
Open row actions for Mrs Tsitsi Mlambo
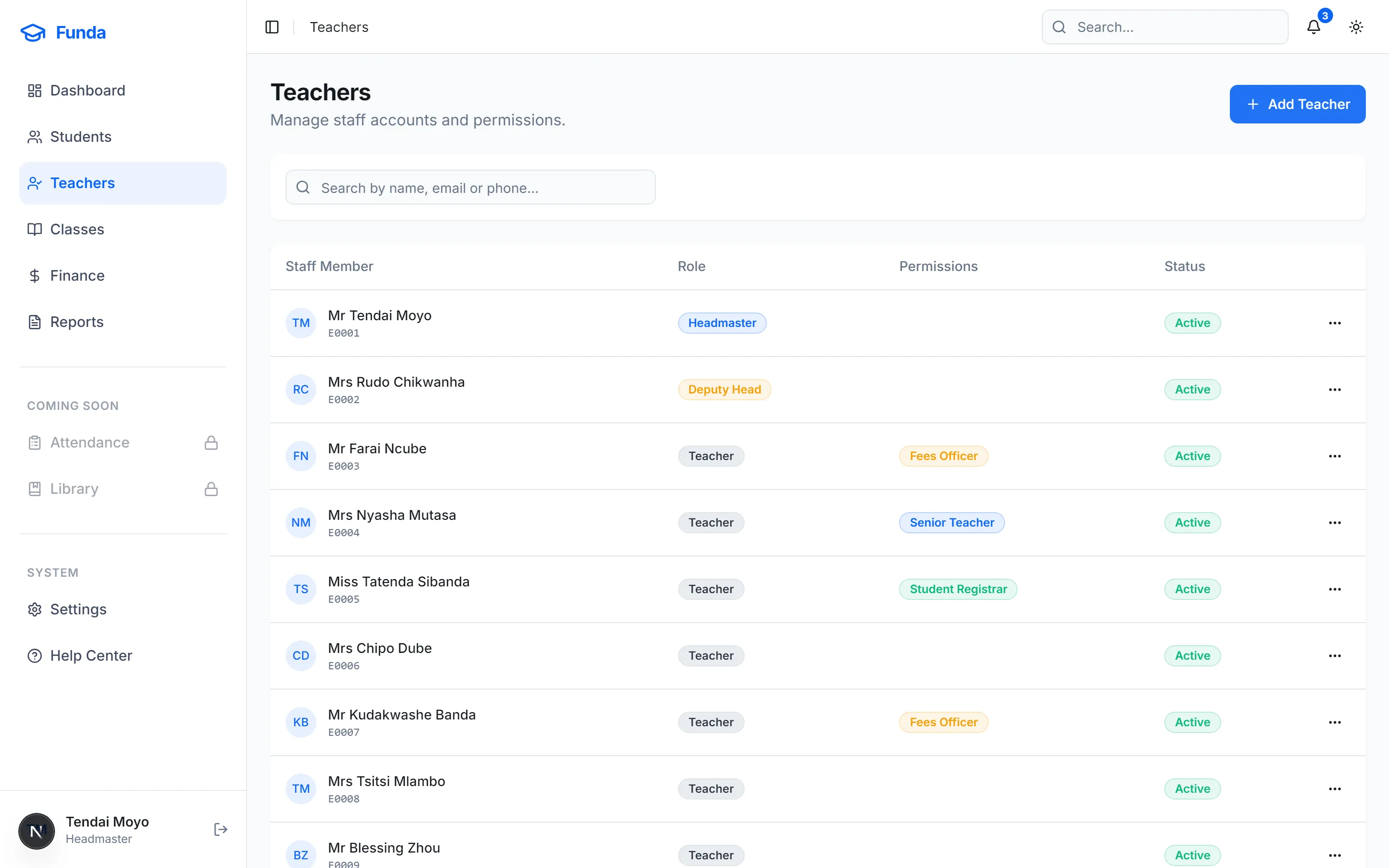pos(1335,789)
